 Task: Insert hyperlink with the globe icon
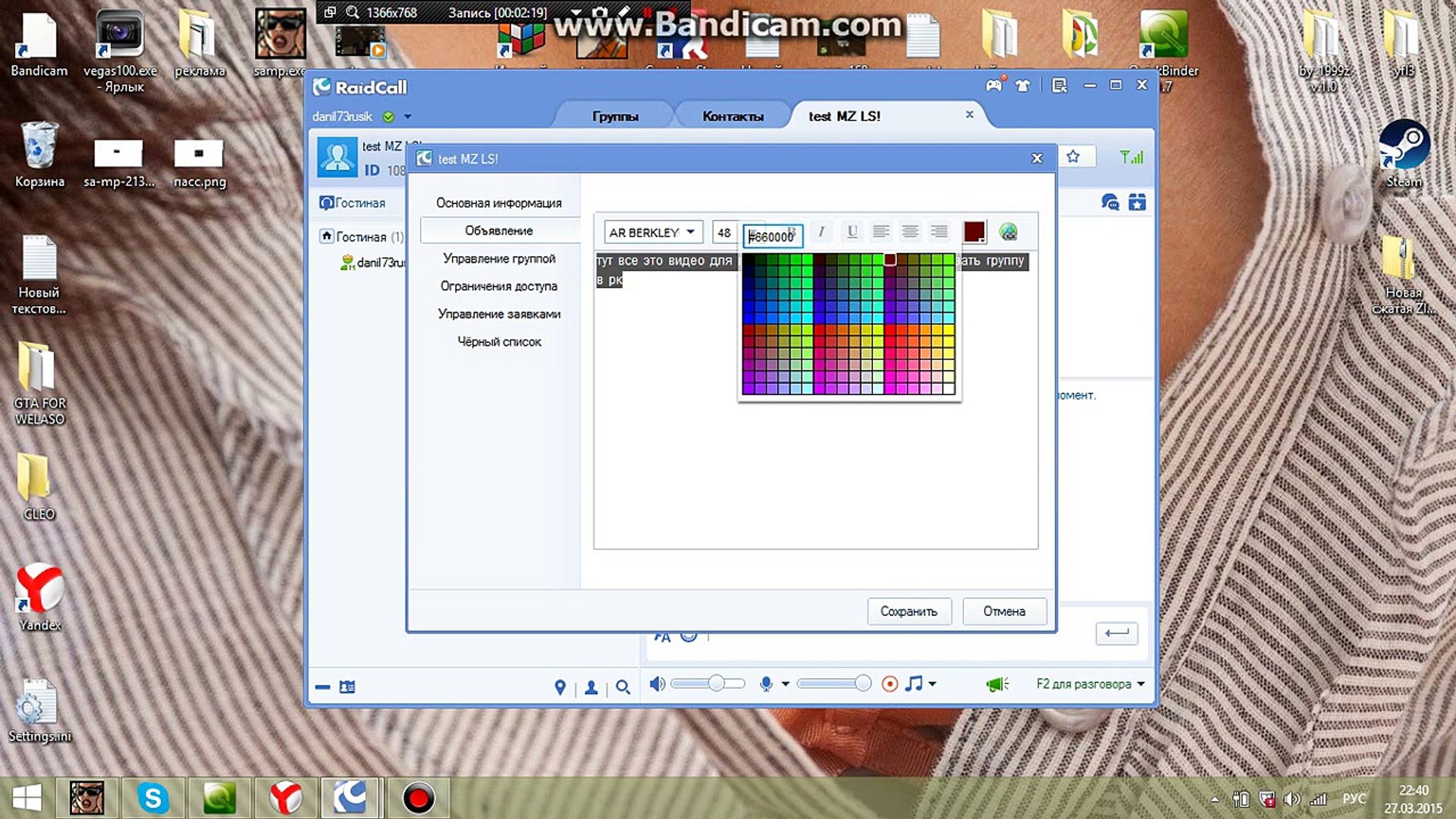click(1008, 232)
